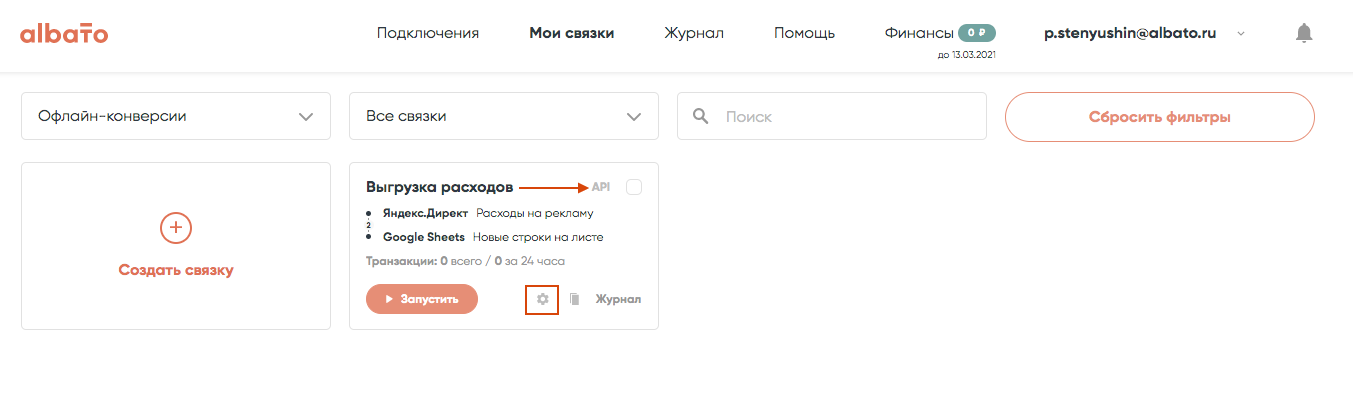Viewport: 1353px width, 406px height.
Task: Open the Журнал link on the card
Action: point(618,299)
